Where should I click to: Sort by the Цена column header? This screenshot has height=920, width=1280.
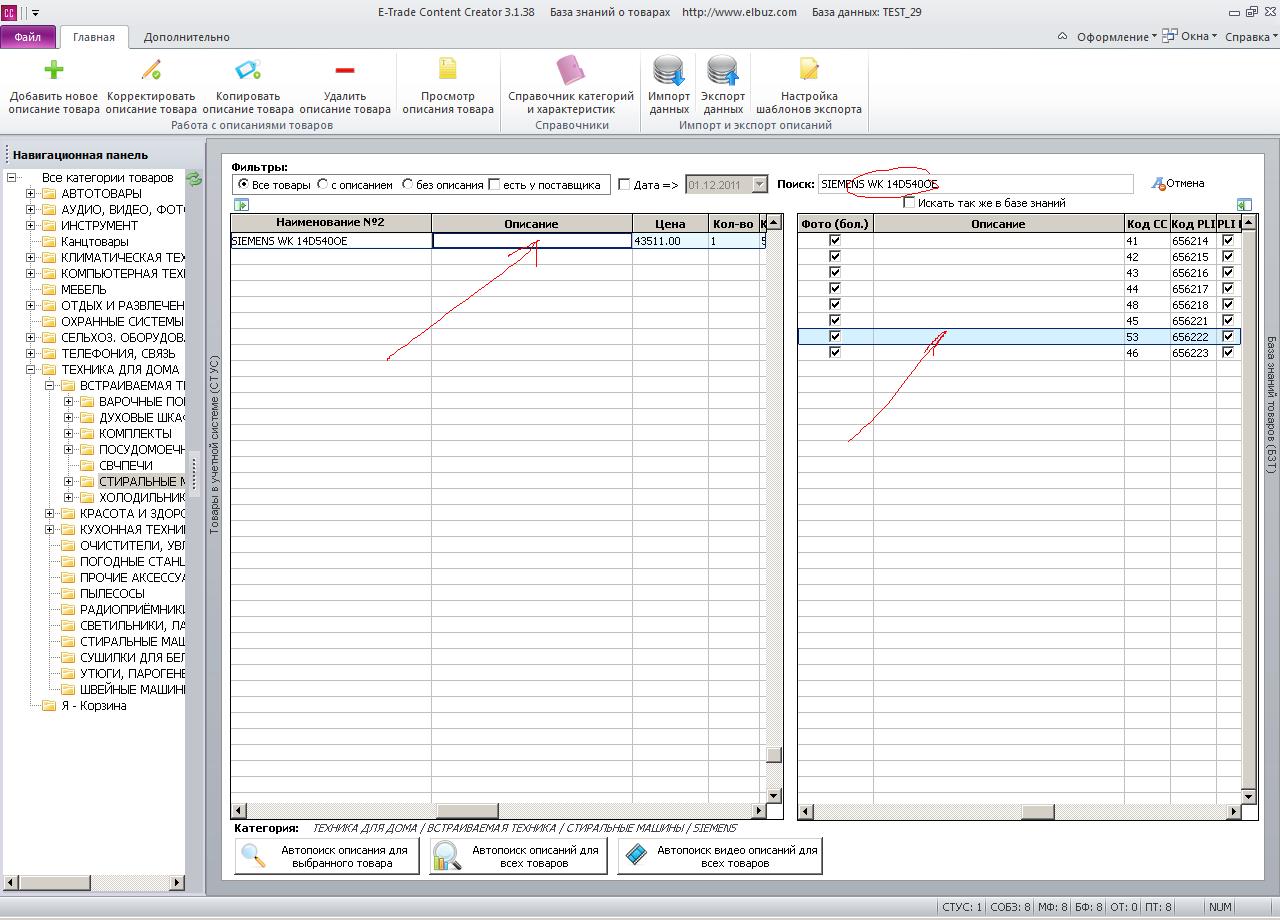pyautogui.click(x=670, y=223)
